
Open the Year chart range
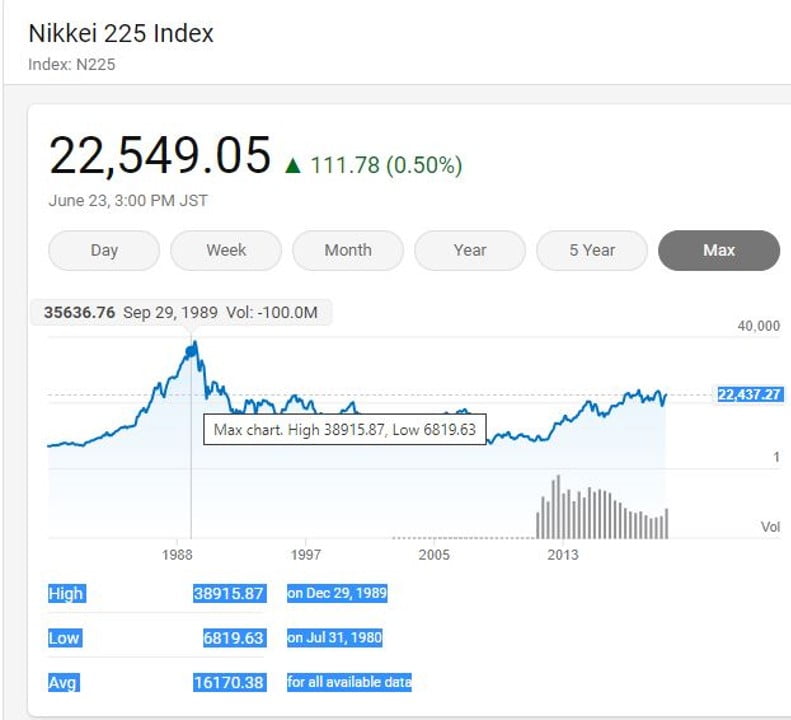470,250
